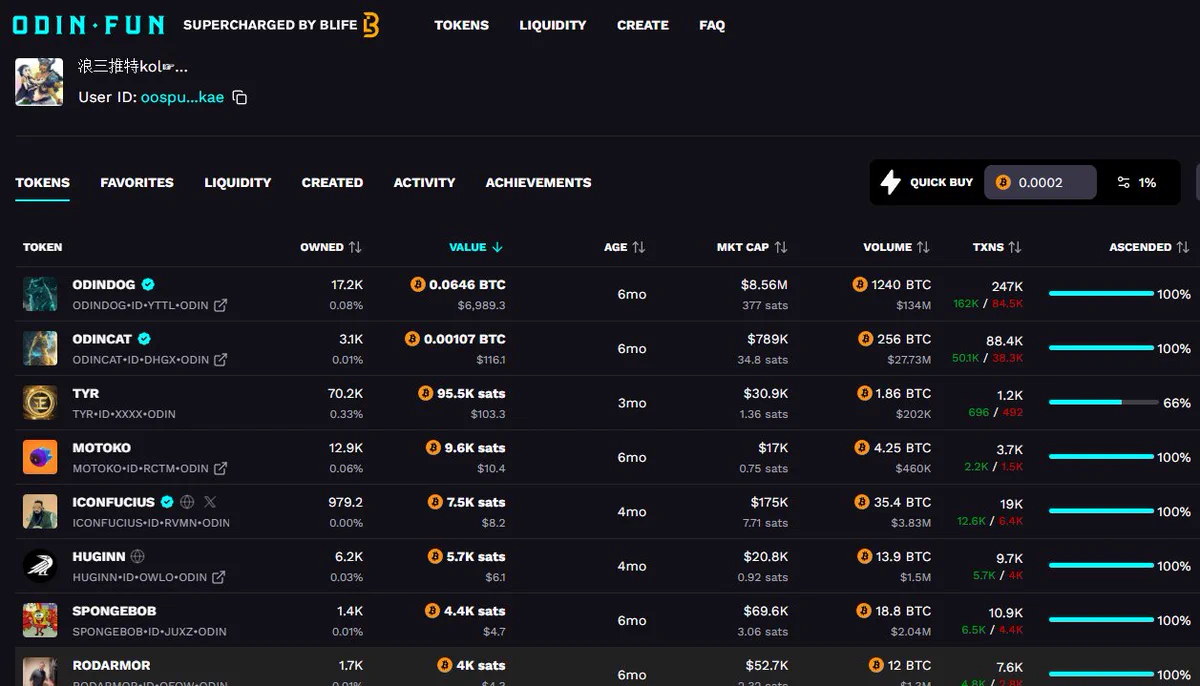This screenshot has height=686, width=1200.
Task: Click the user profile avatar picture
Action: (39, 82)
